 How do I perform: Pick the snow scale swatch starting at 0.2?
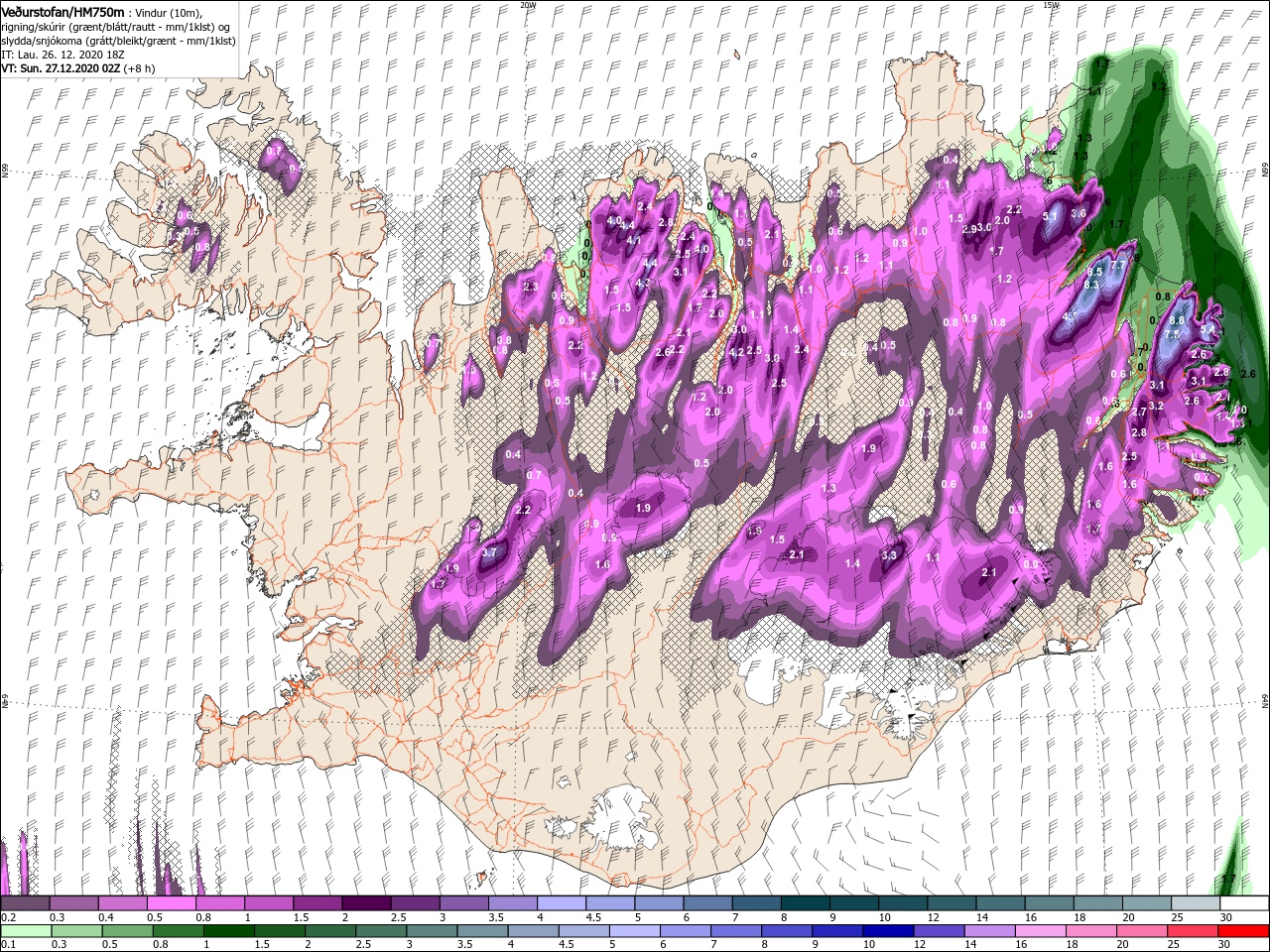pos(24,901)
